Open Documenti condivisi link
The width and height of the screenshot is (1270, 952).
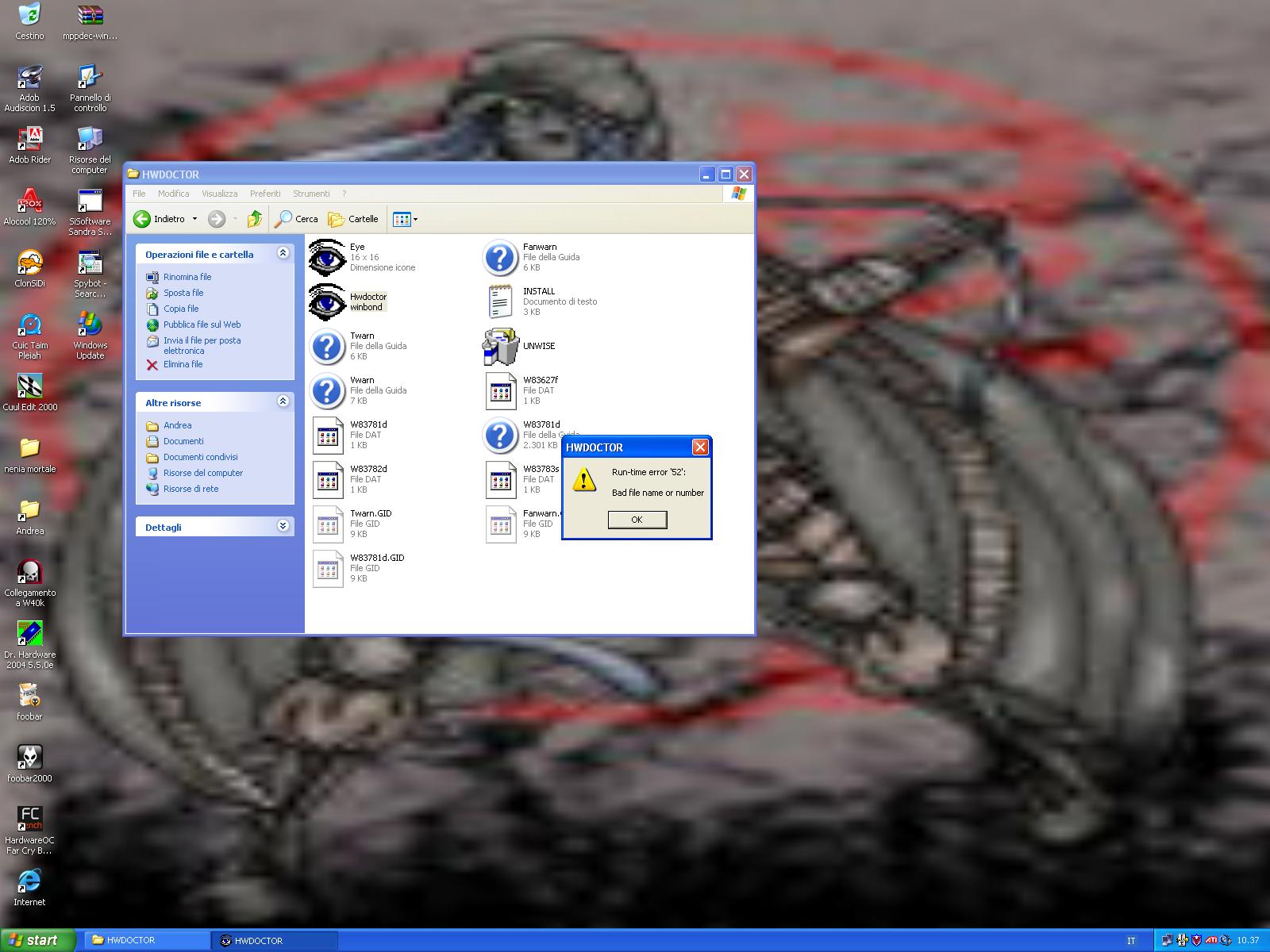click(x=200, y=457)
